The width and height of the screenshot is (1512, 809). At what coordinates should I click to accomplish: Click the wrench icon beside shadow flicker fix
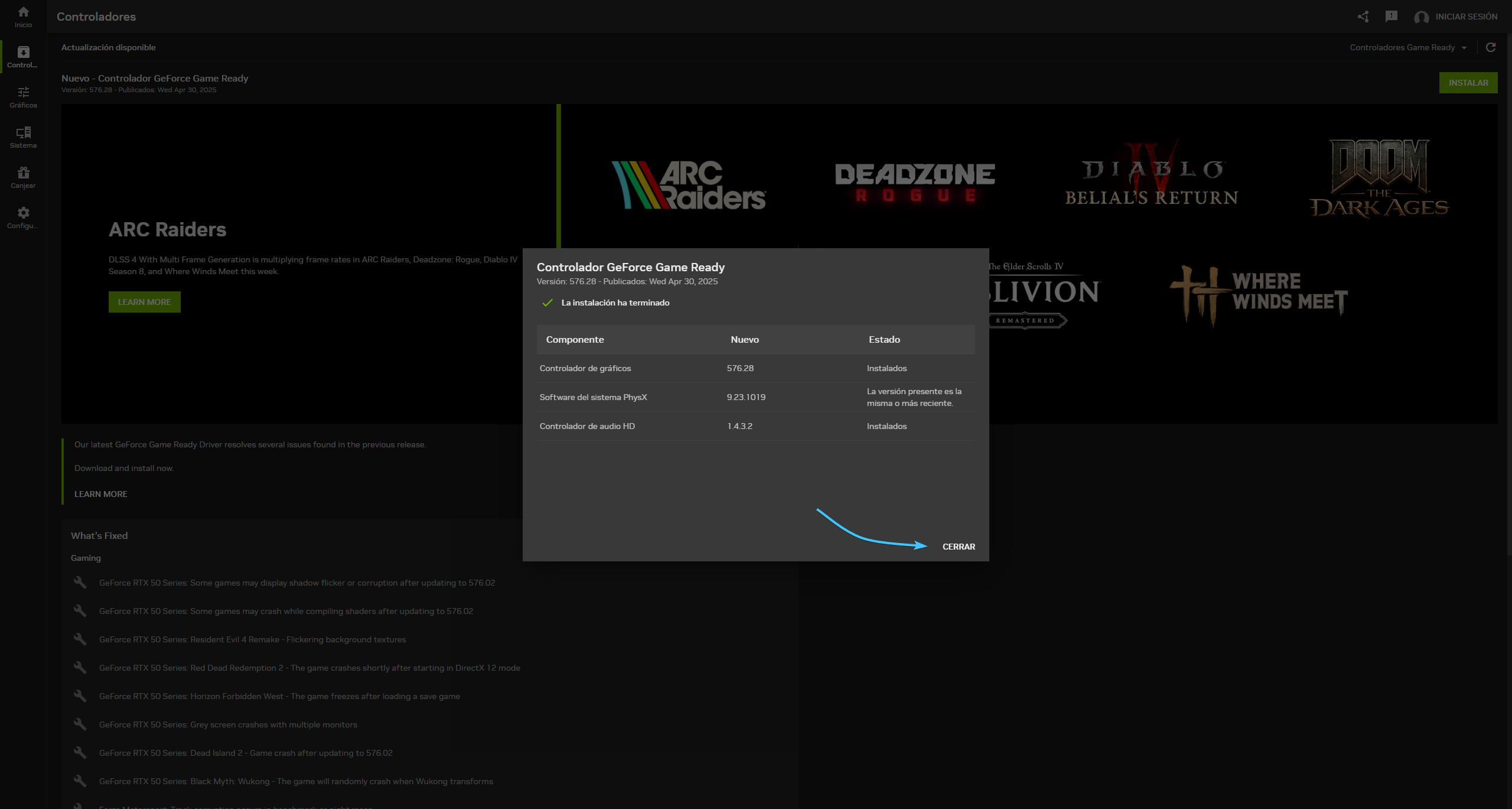80,583
